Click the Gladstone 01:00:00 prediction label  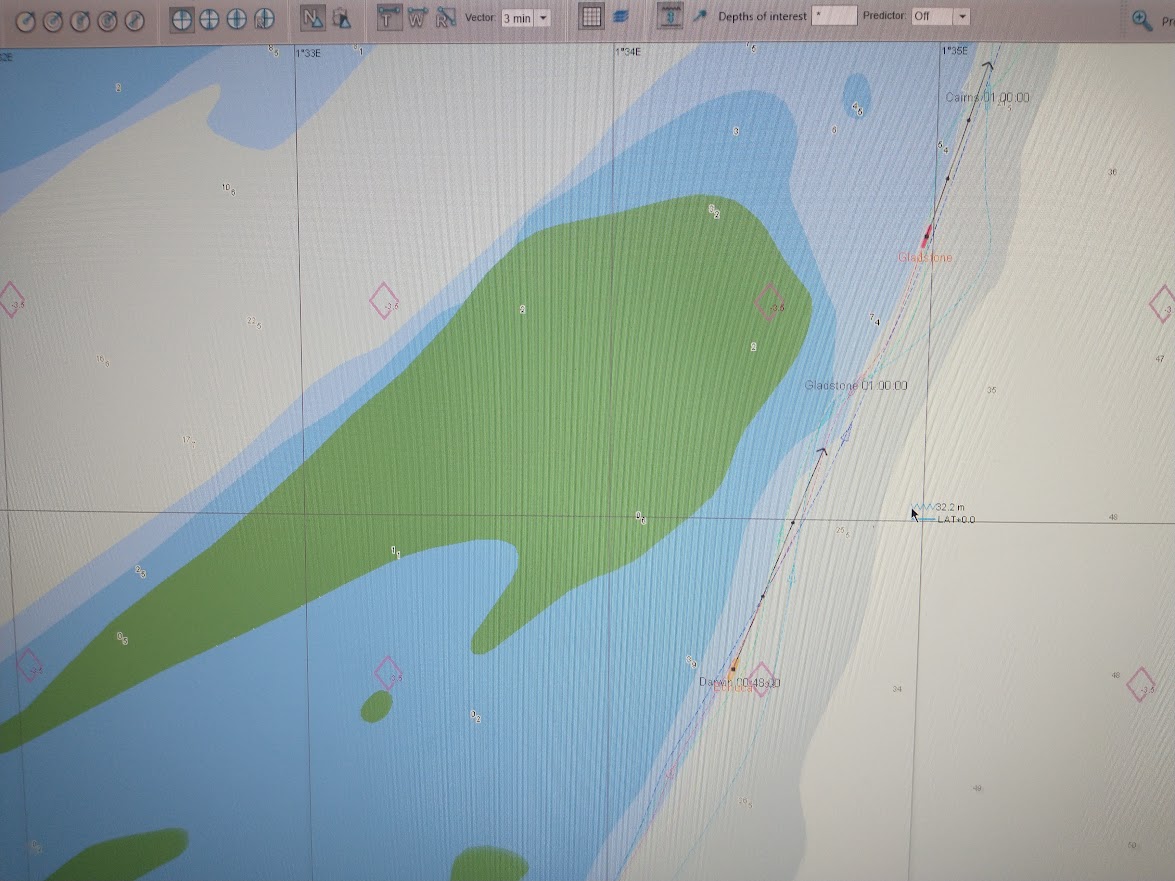[x=856, y=385]
